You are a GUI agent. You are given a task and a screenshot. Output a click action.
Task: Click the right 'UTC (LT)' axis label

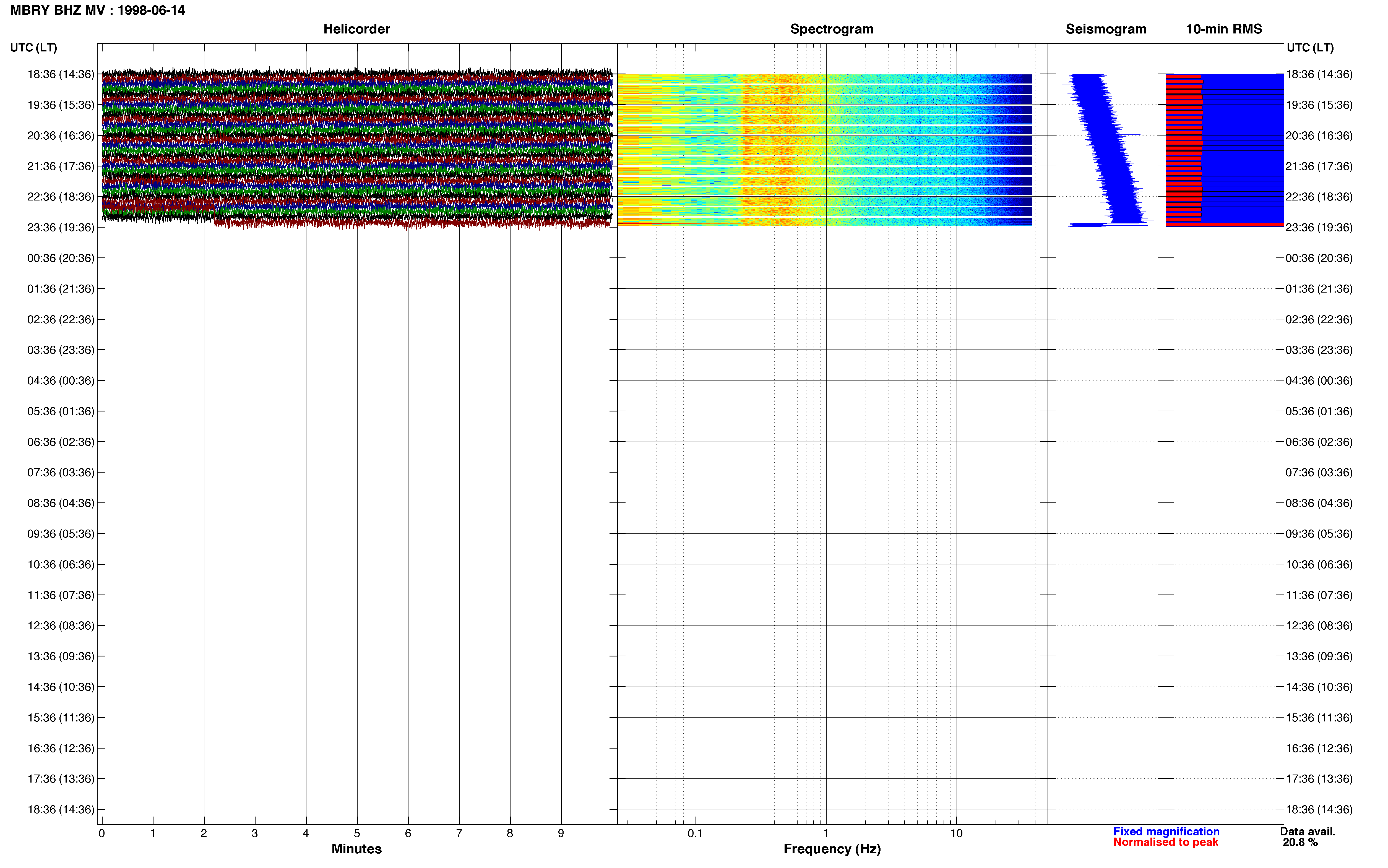(x=1310, y=48)
